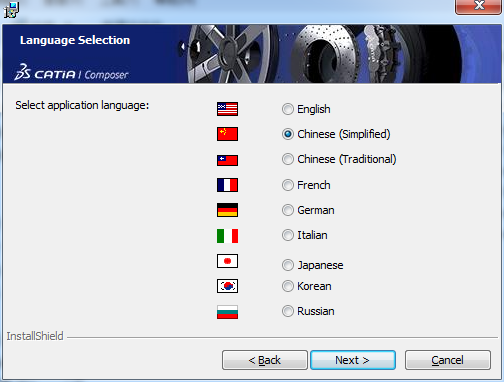Click the German flag icon
This screenshot has width=504, height=382.
227,210
